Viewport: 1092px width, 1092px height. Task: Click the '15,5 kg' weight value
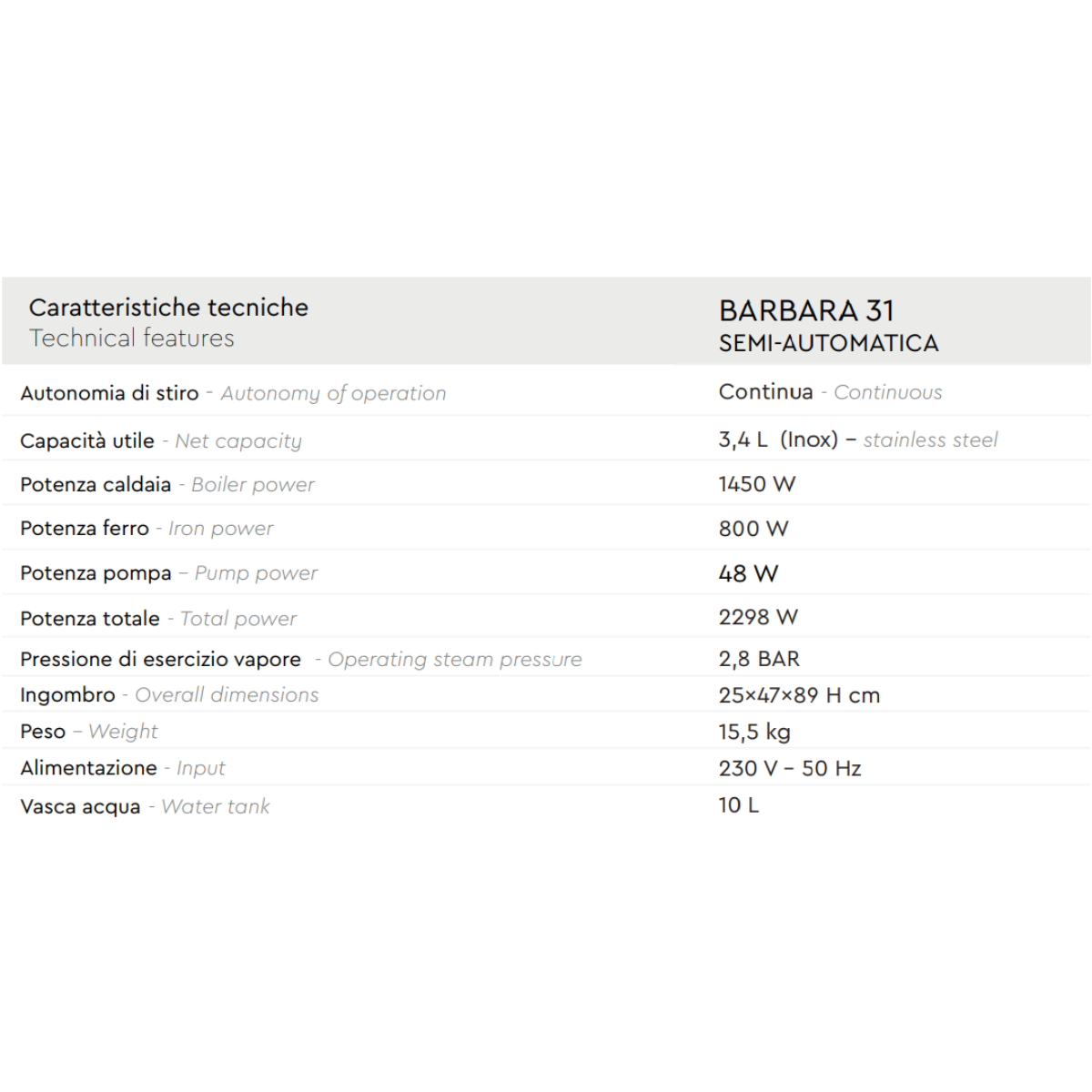click(754, 732)
